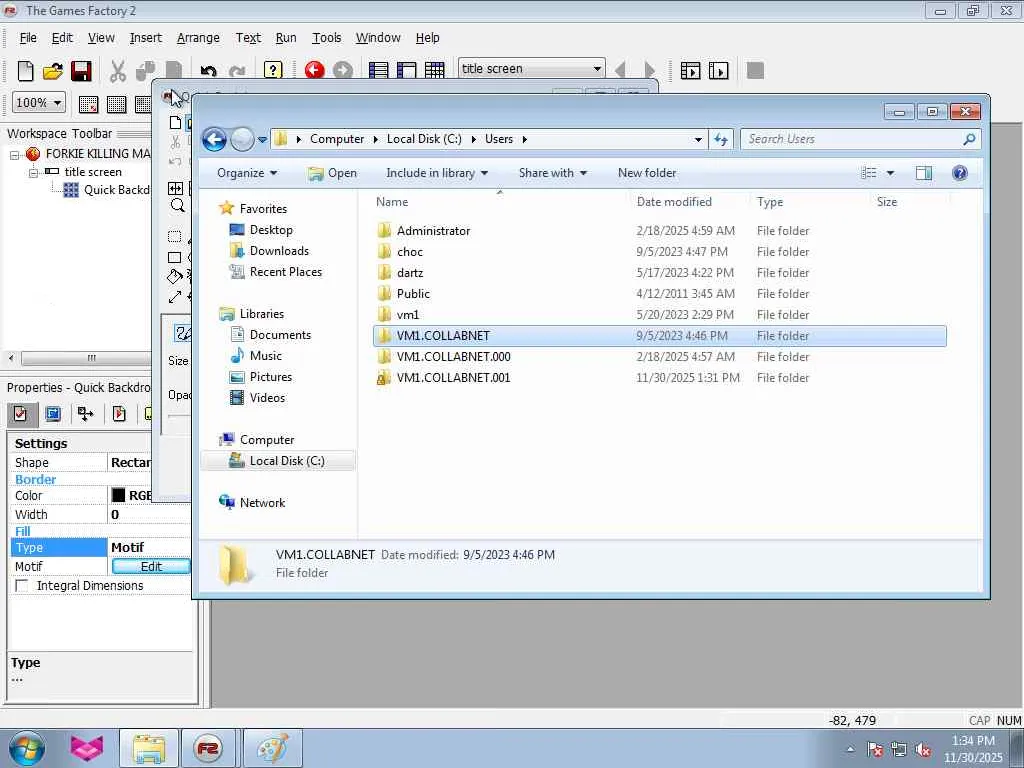Screen dimensions: 1024x768
Task: Open Paint from the Windows taskbar
Action: tap(273, 748)
